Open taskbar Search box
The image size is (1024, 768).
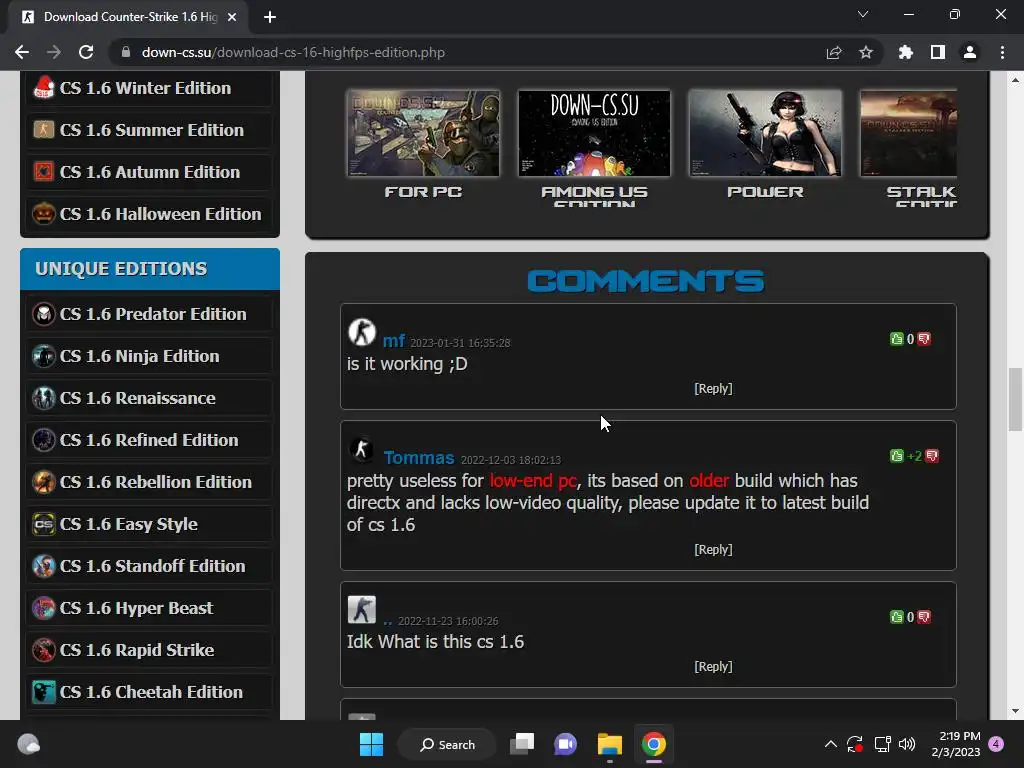[448, 744]
